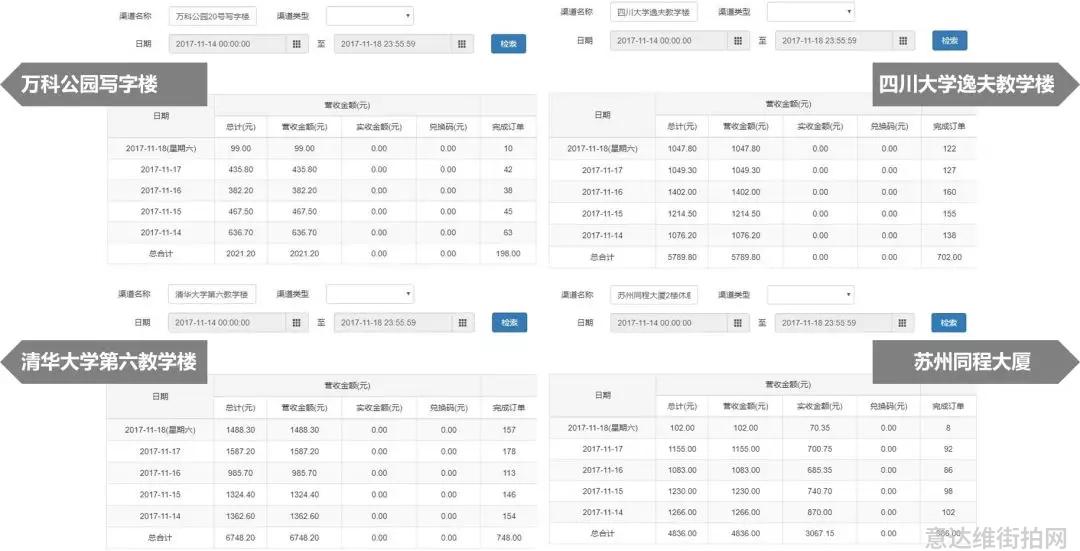The image size is (1080, 551).
Task: Select order count 748.00 in 清华大学 total row
Action: pos(508,538)
